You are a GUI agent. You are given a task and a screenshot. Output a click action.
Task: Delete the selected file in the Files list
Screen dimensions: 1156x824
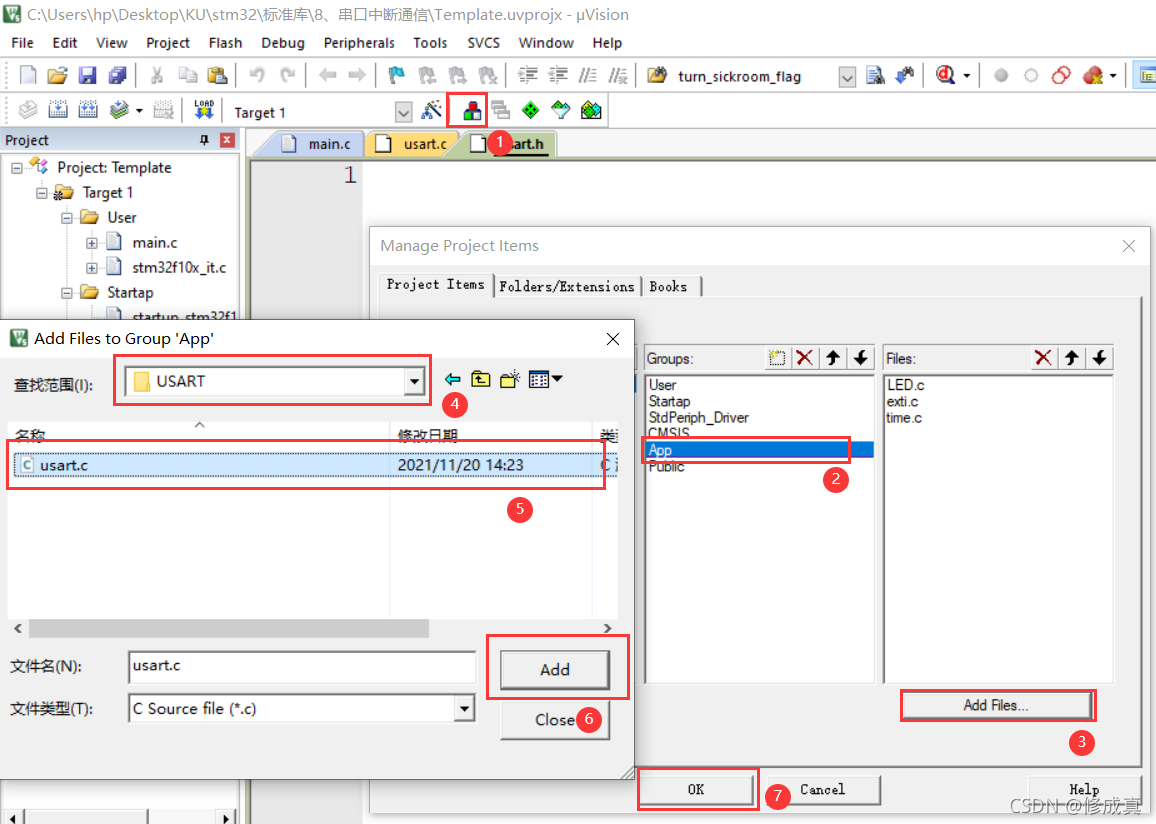[x=1043, y=358]
